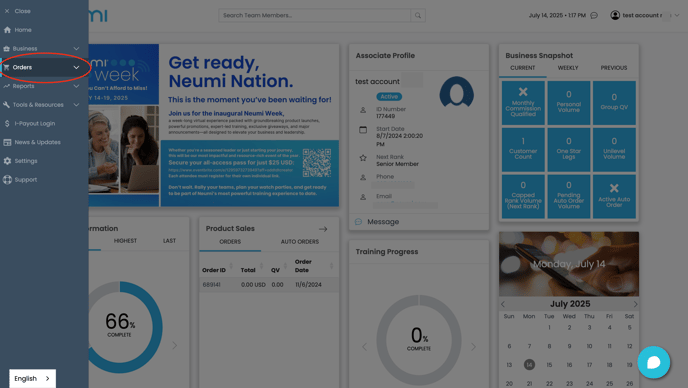The width and height of the screenshot is (688, 388).
Task: Select July 15 on calendar
Action: coord(549,365)
